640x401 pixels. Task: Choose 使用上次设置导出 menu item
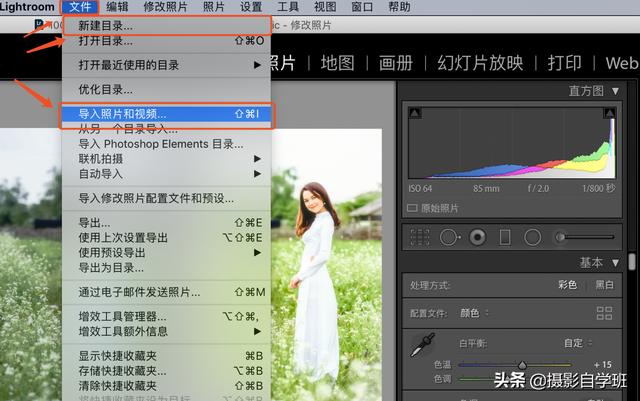pyautogui.click(x=166, y=238)
